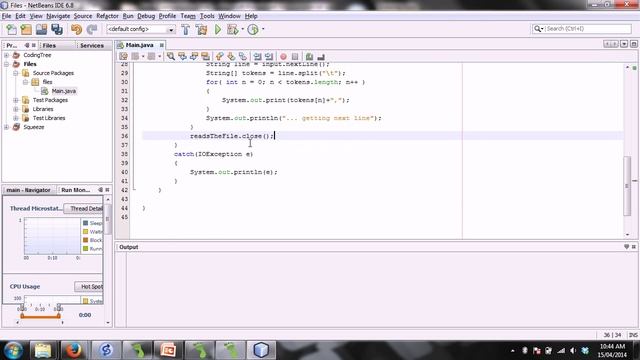Switch to the Files tab
The image size is (640, 360).
pos(49,45)
